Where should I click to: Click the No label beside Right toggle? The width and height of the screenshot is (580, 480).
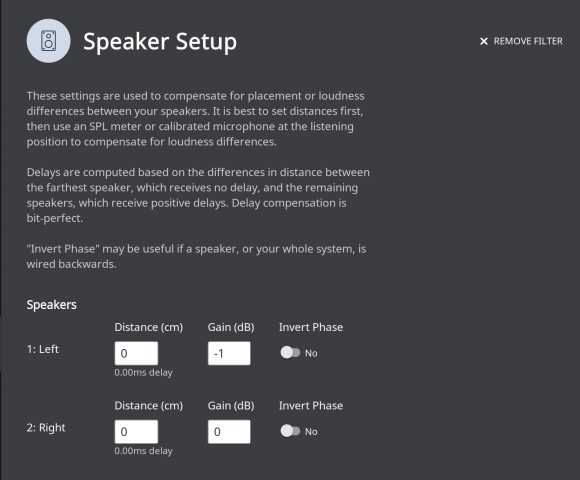[x=311, y=432]
